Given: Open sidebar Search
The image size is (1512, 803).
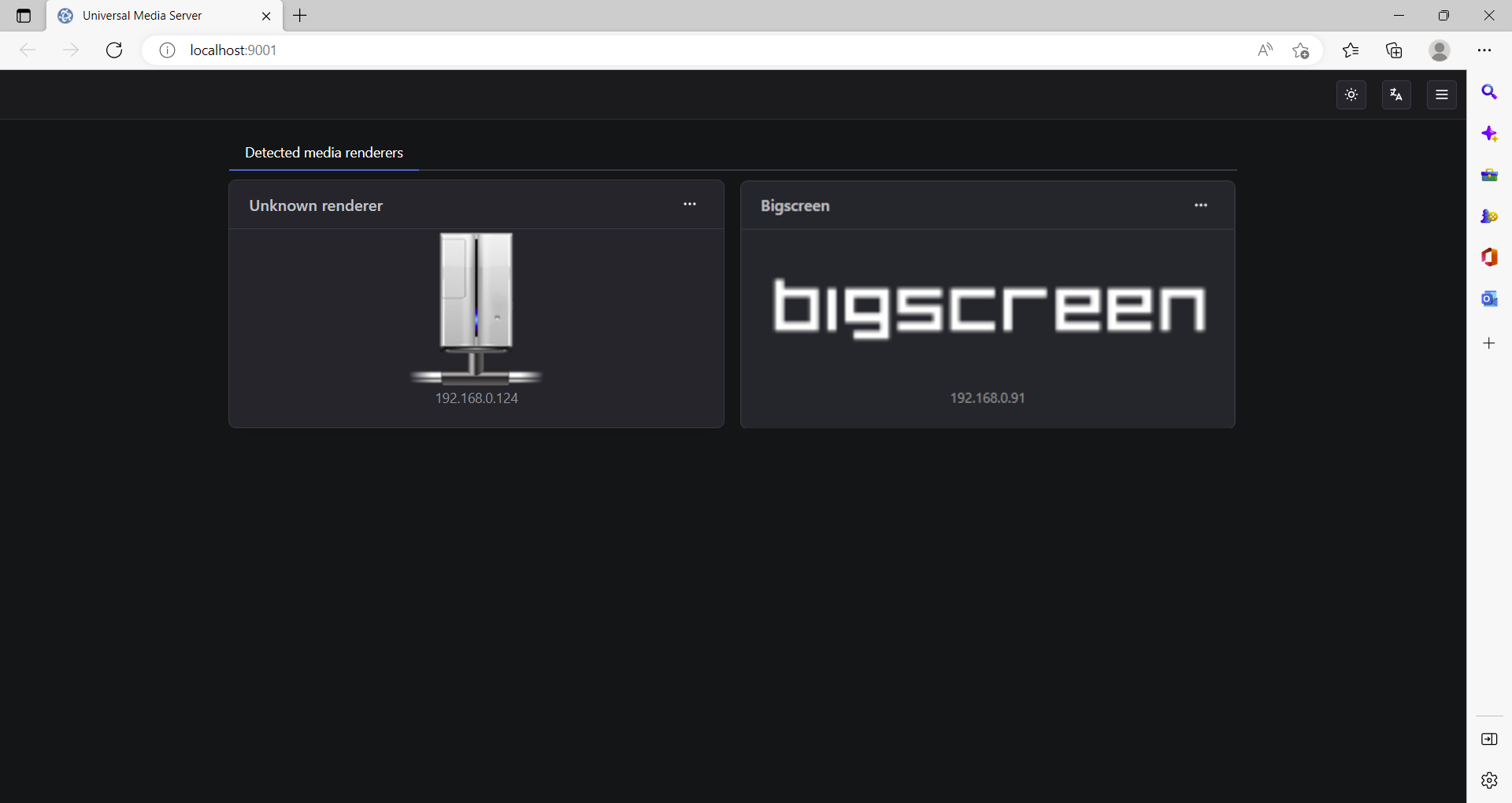Looking at the screenshot, I should [1489, 92].
